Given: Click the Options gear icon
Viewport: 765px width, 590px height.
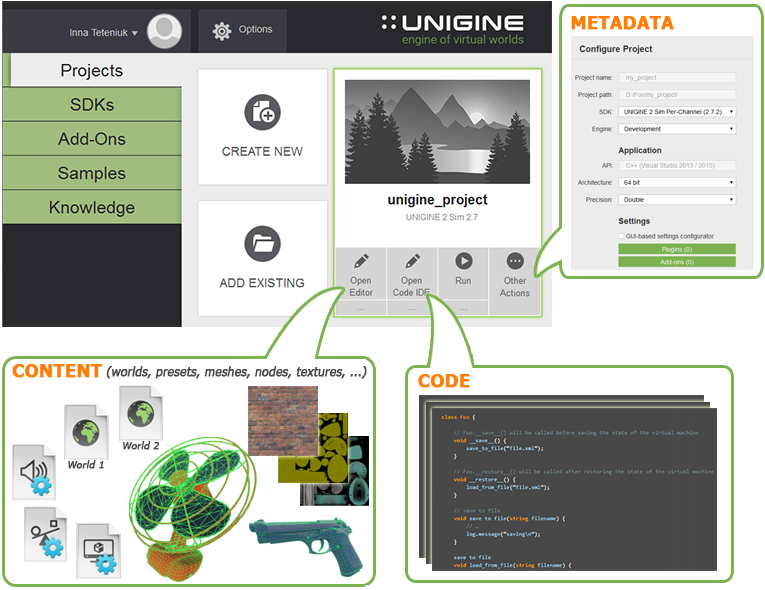Looking at the screenshot, I should [222, 31].
